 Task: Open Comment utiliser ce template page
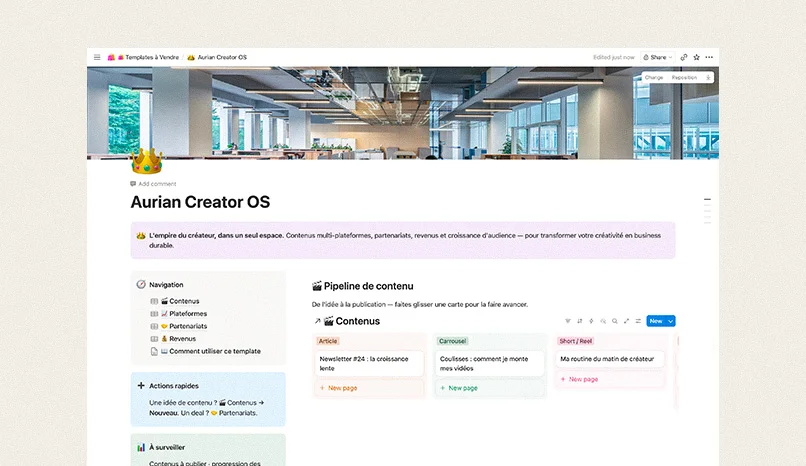point(211,351)
